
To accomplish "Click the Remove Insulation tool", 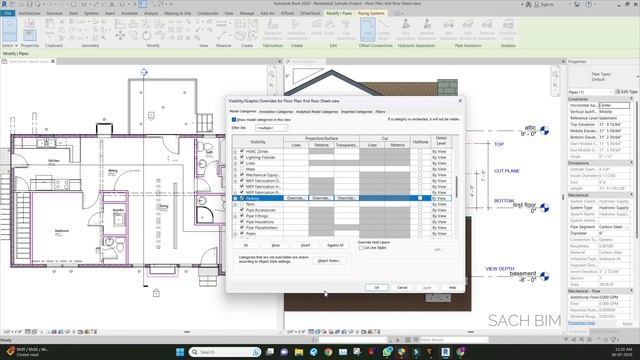I will coord(487,29).
